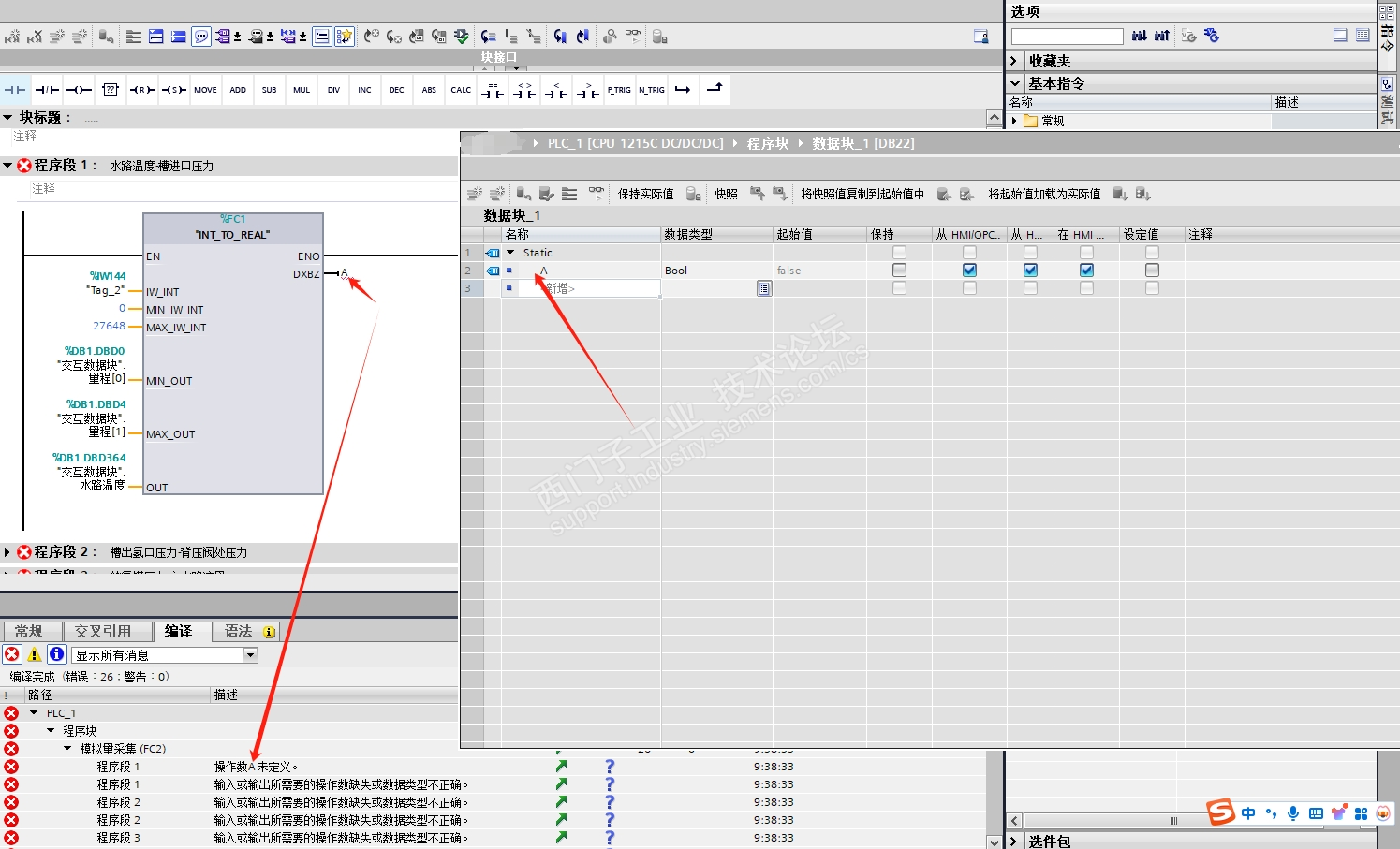
Task: Expand the 常规 instruction folder
Action: pyautogui.click(x=1014, y=121)
